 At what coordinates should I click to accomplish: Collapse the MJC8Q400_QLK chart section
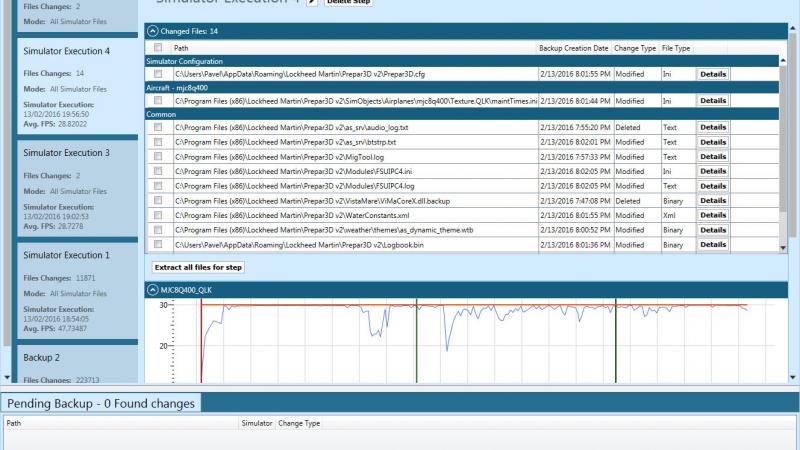coord(153,290)
